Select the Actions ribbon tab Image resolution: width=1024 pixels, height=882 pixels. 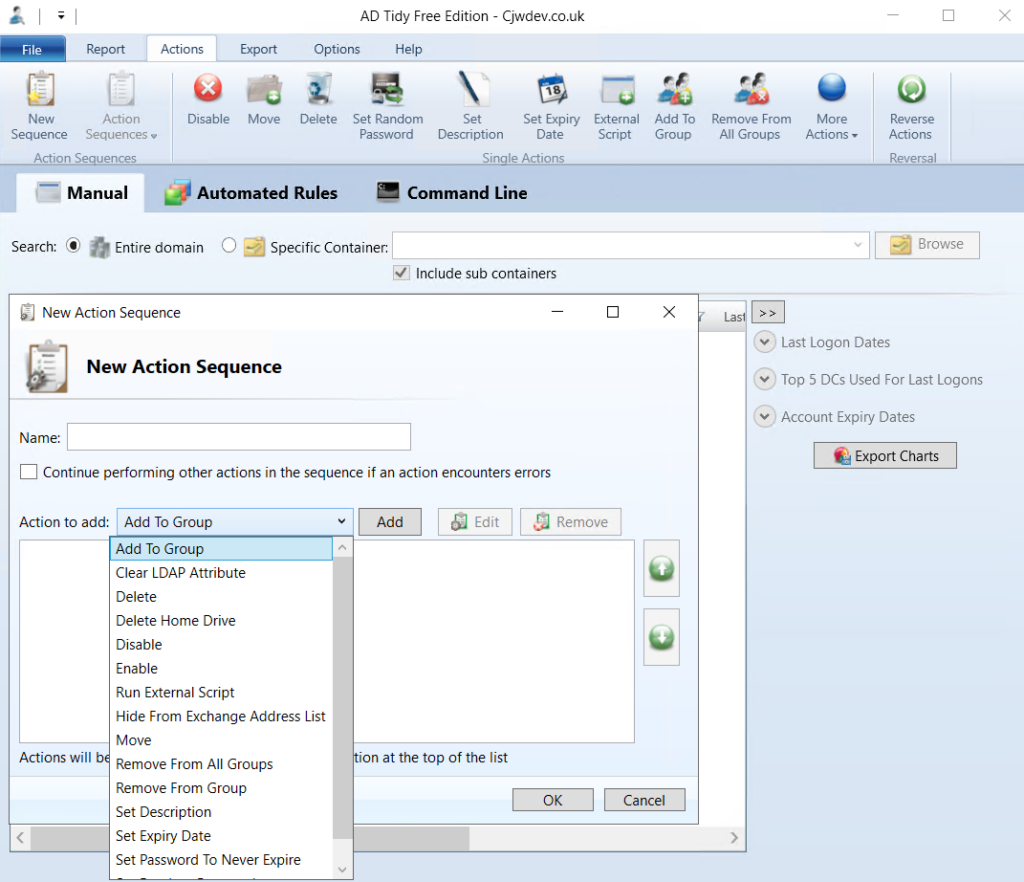pos(182,49)
